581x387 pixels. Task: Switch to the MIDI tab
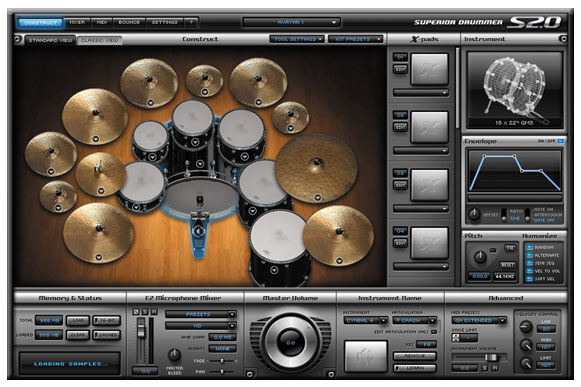pyautogui.click(x=102, y=23)
